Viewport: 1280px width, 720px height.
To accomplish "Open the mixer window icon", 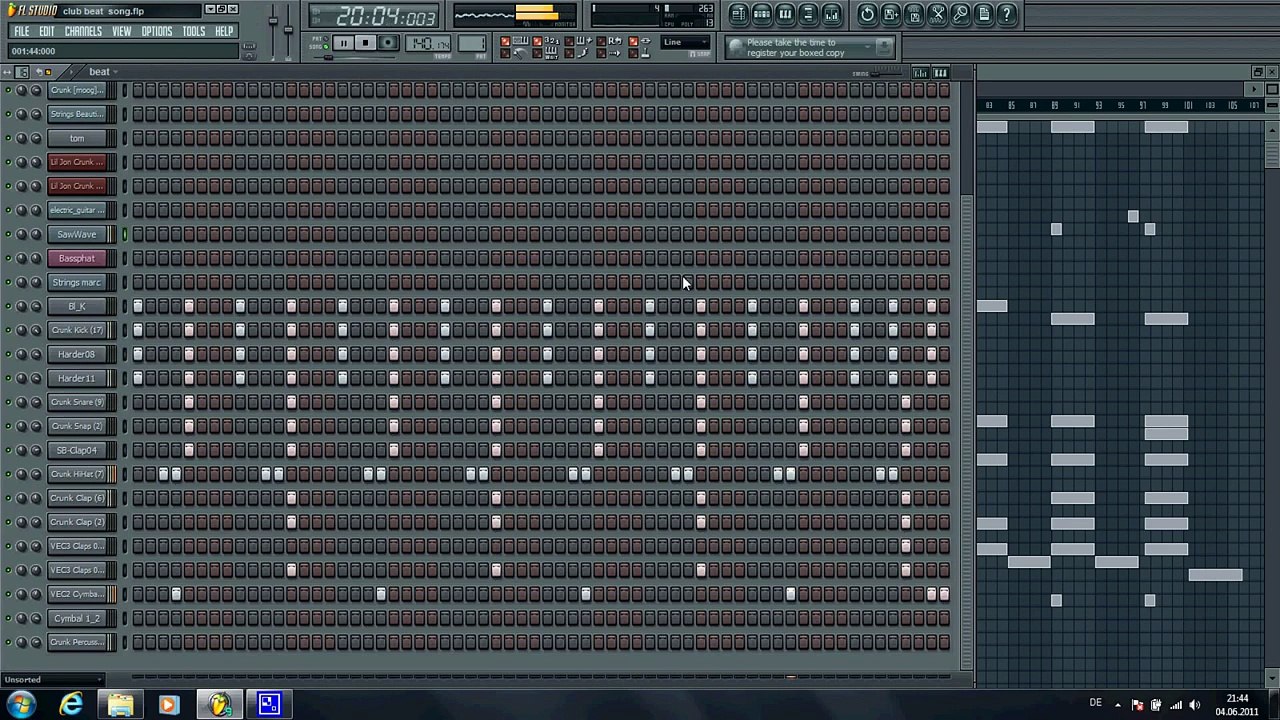I will pyautogui.click(x=834, y=14).
